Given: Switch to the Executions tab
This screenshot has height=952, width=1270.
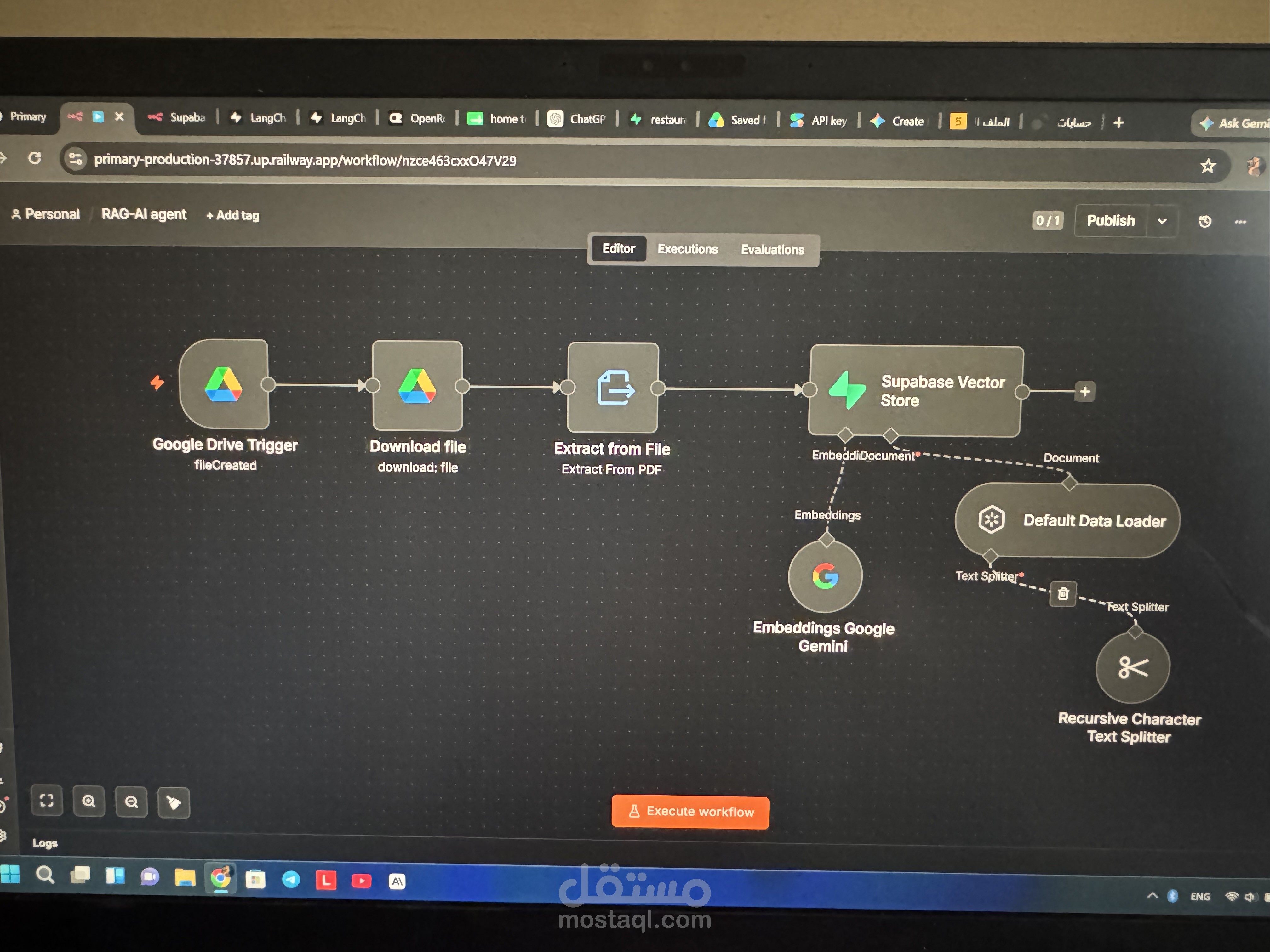Looking at the screenshot, I should [688, 249].
